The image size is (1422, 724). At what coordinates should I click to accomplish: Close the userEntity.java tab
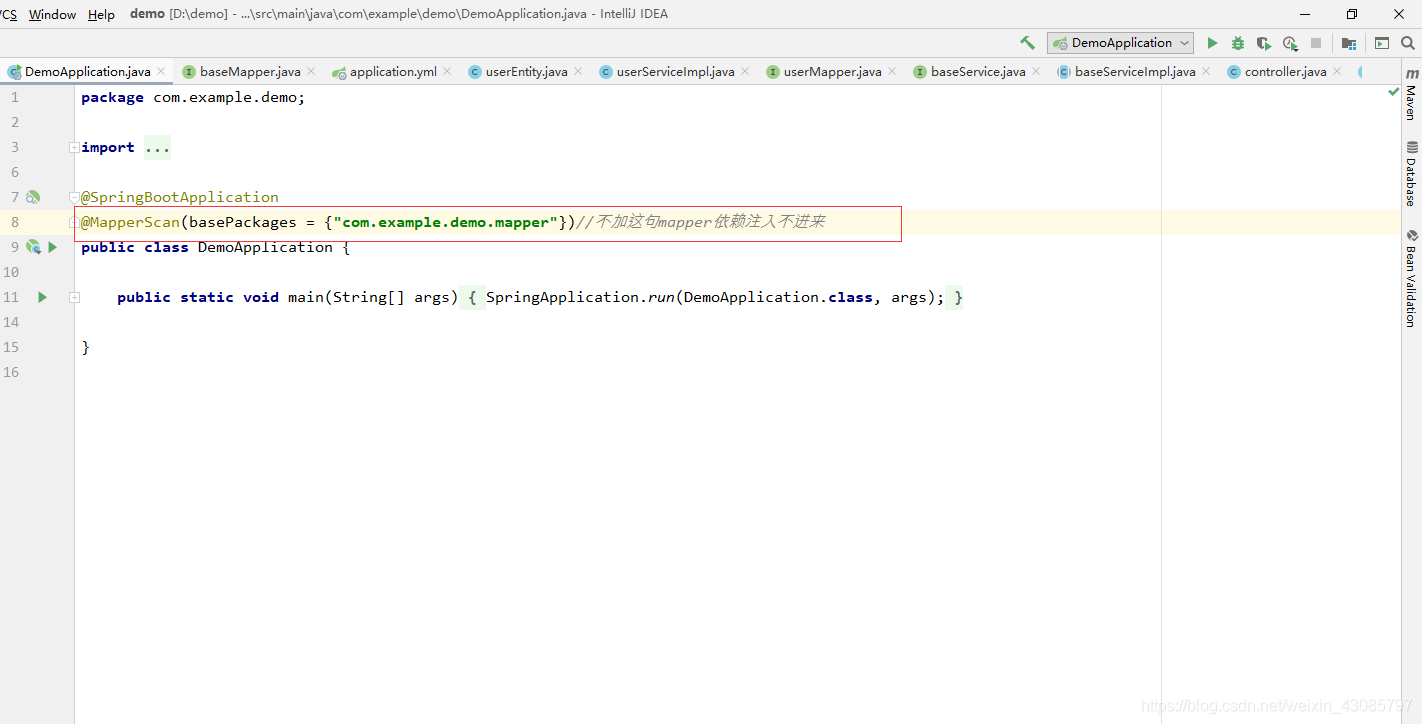pyautogui.click(x=578, y=72)
